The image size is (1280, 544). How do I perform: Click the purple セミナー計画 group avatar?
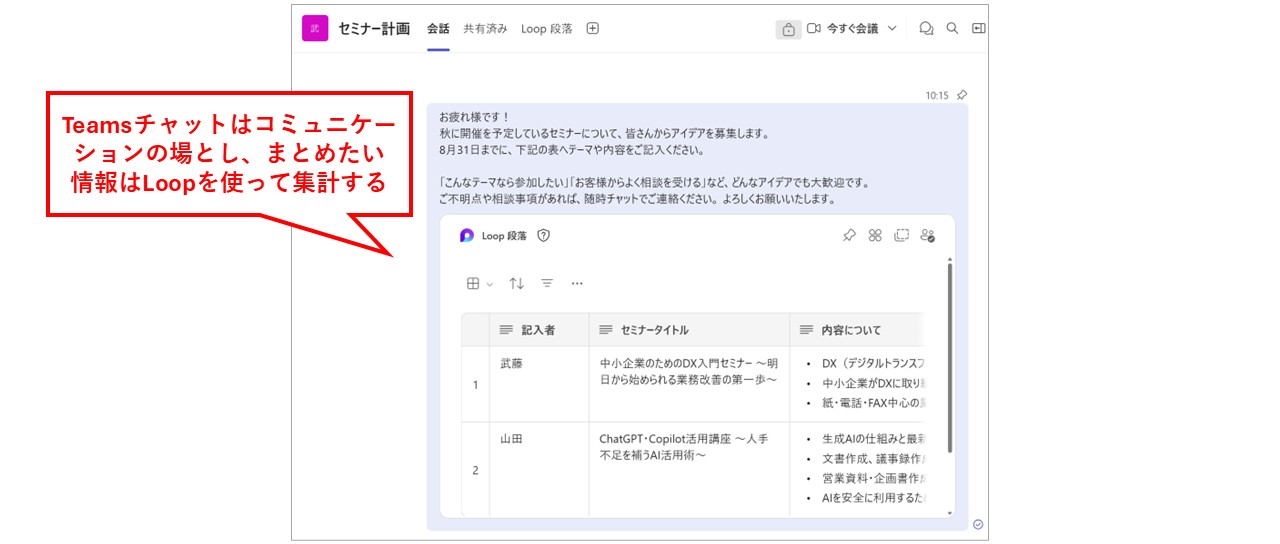pos(315,28)
